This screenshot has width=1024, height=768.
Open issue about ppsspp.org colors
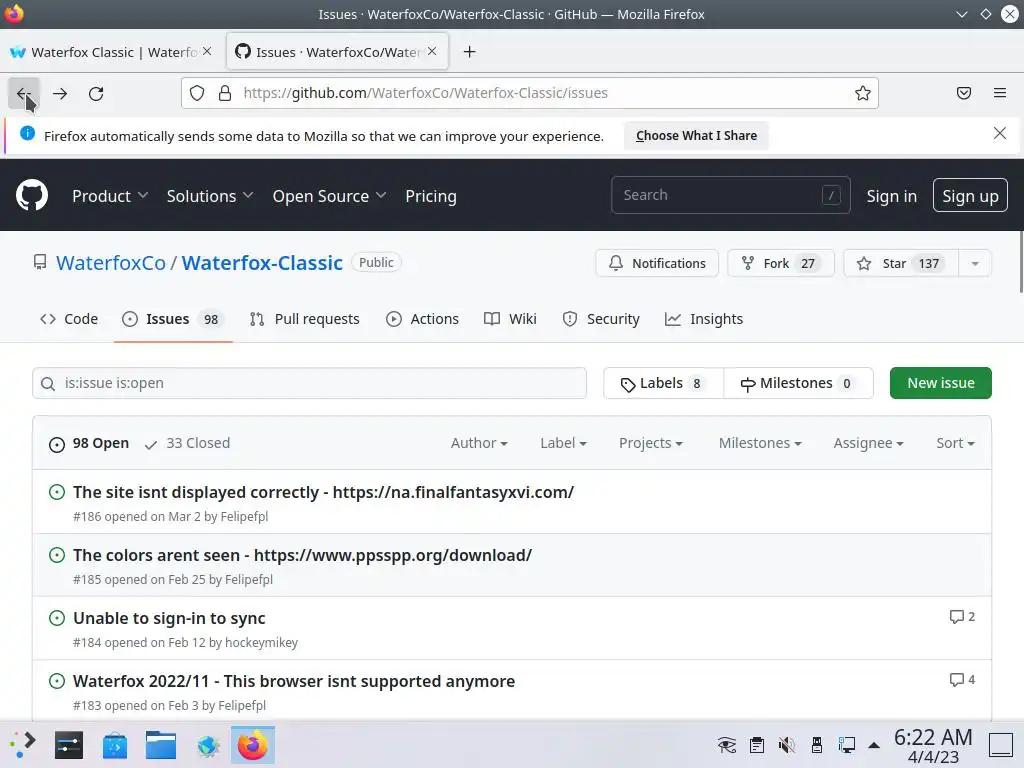(x=302, y=555)
